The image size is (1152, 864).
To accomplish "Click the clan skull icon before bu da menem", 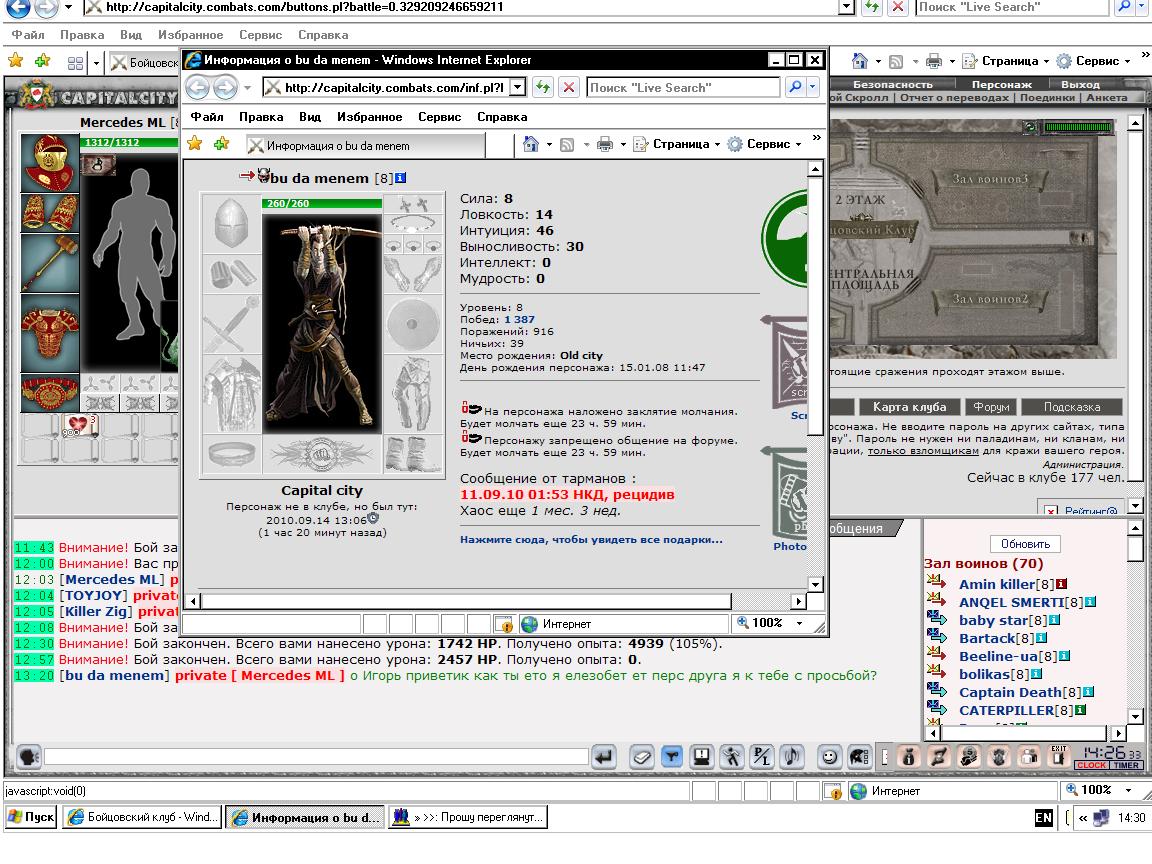I will click(264, 175).
